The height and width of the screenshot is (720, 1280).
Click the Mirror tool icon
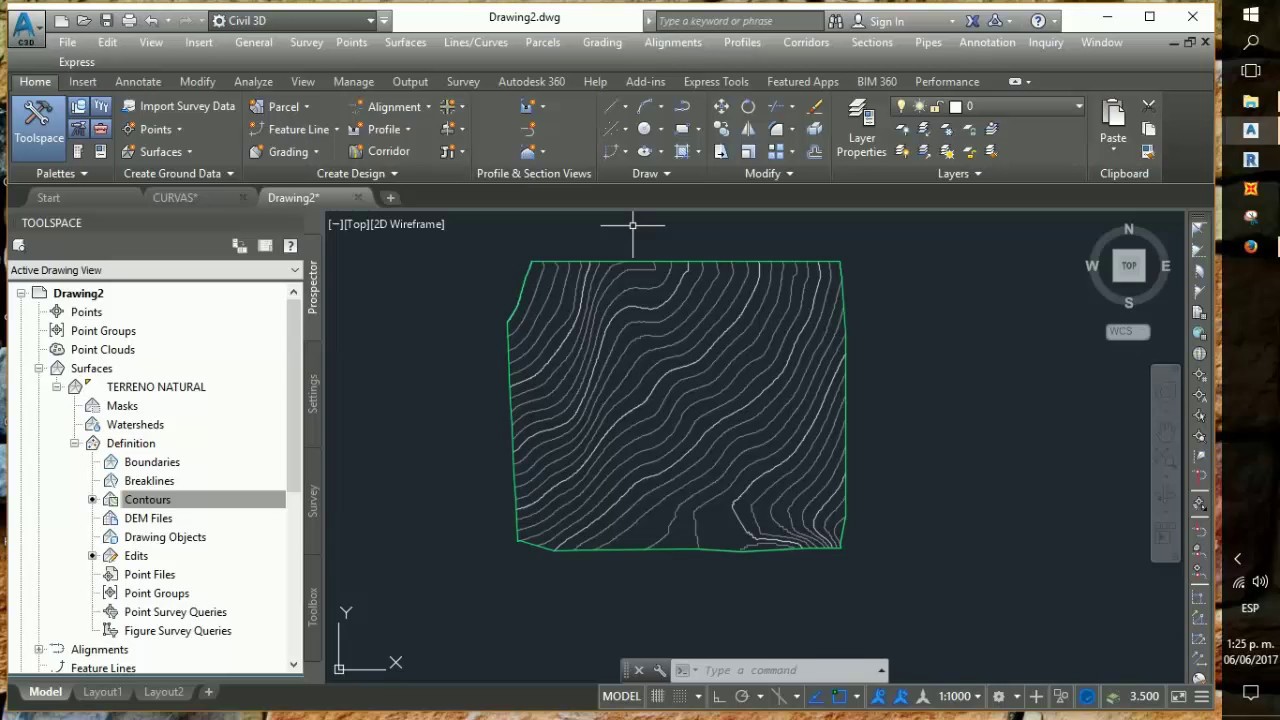click(748, 129)
